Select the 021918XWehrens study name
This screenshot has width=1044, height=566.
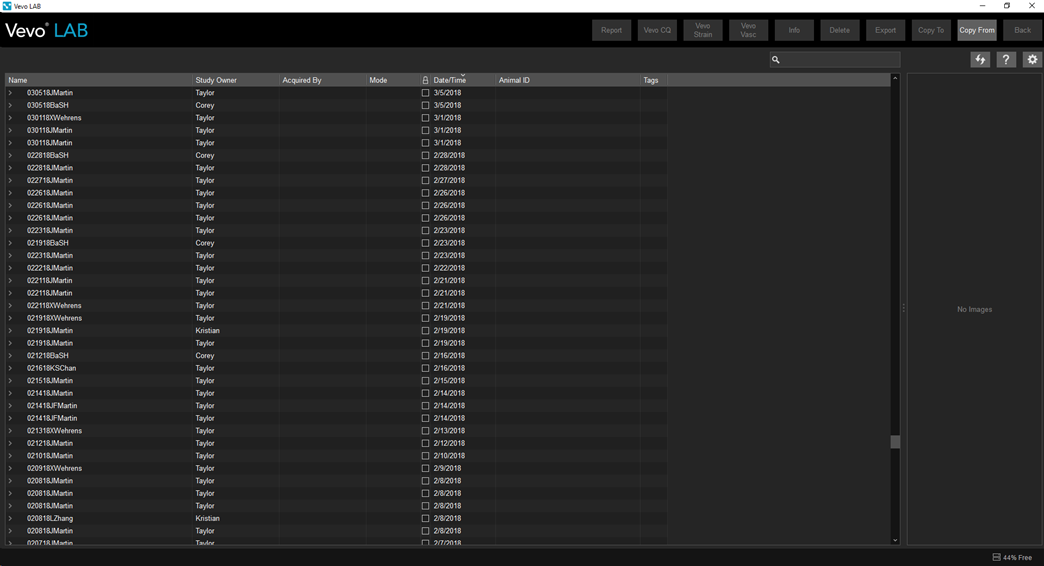click(55, 318)
